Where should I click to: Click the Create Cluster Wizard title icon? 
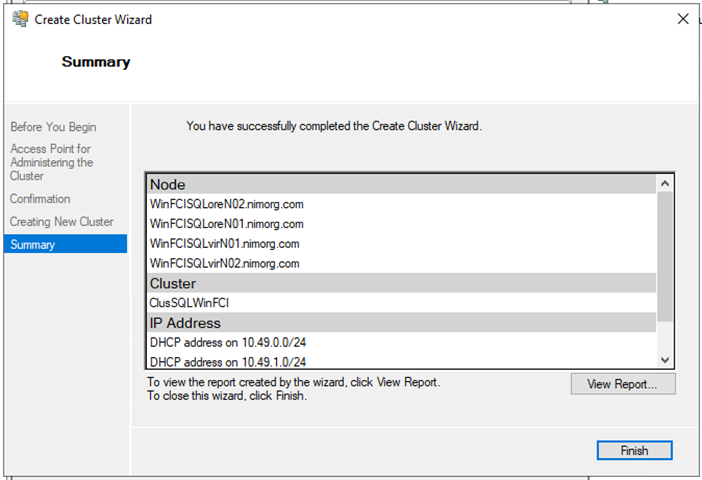tap(20, 19)
